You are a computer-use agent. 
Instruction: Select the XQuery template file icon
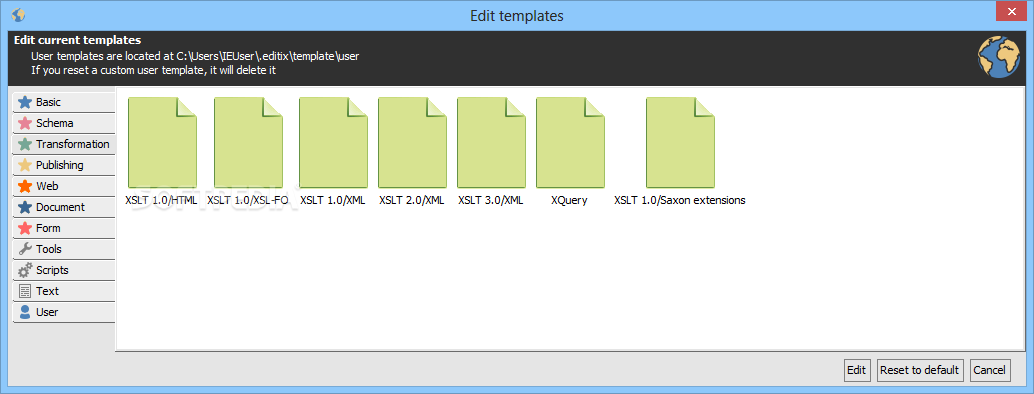tap(570, 143)
